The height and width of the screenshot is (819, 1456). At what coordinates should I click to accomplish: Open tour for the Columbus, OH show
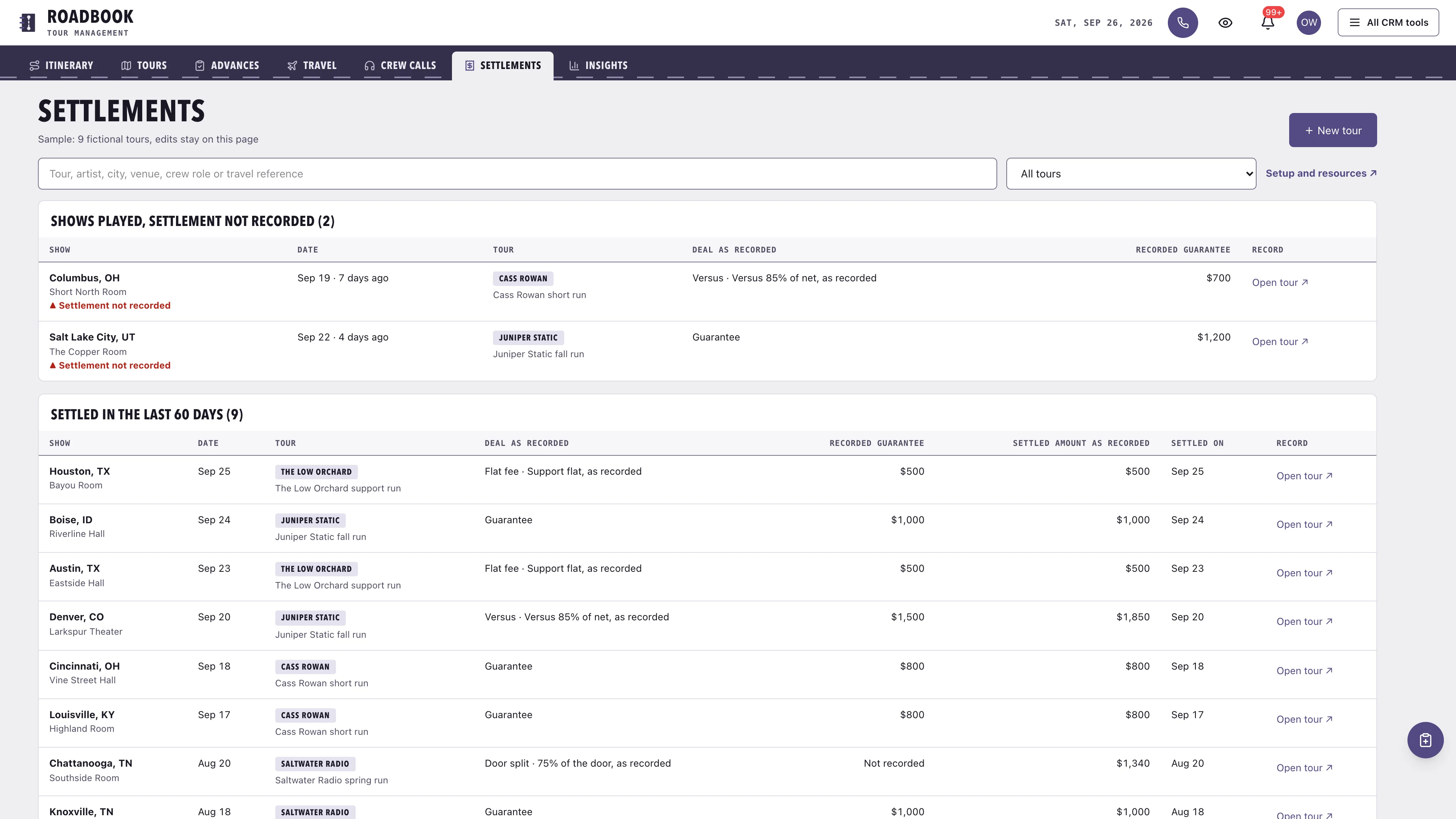pos(1280,282)
